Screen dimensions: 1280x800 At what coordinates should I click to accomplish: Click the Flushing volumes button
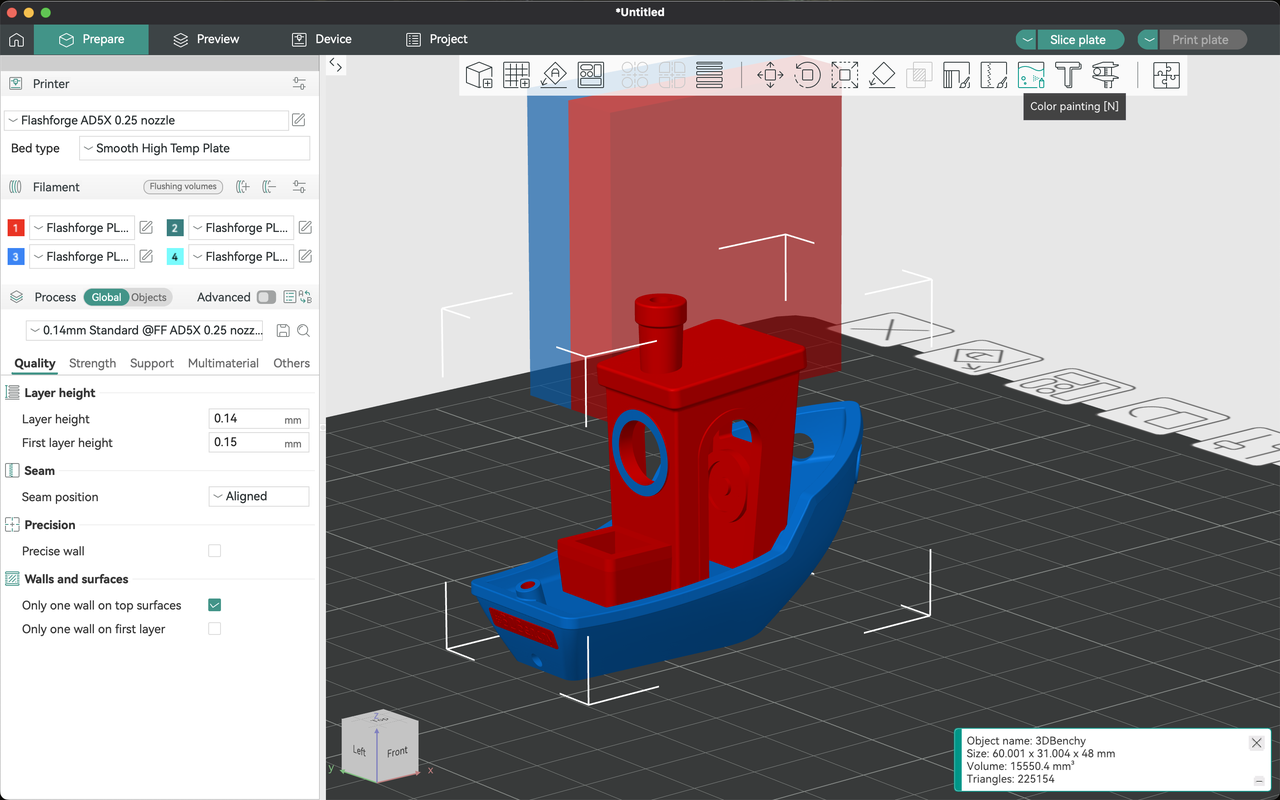click(x=183, y=187)
